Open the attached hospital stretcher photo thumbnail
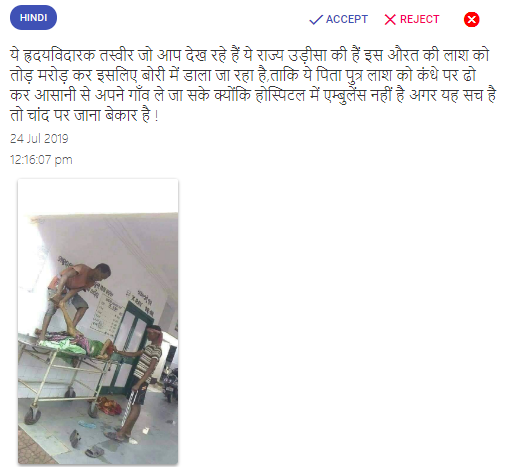506x467 pixels. (98, 321)
